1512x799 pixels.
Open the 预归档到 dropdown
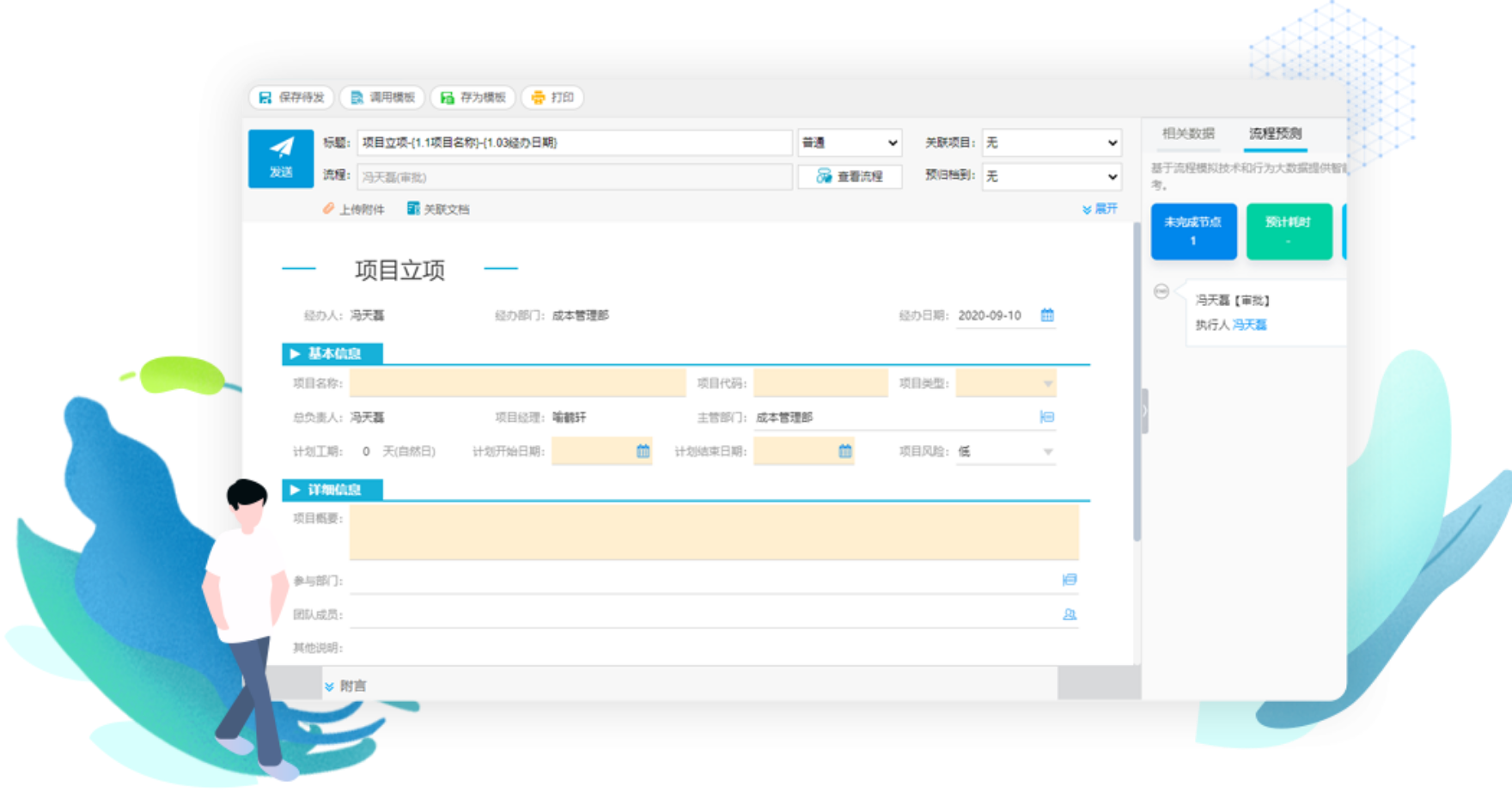pos(1052,176)
